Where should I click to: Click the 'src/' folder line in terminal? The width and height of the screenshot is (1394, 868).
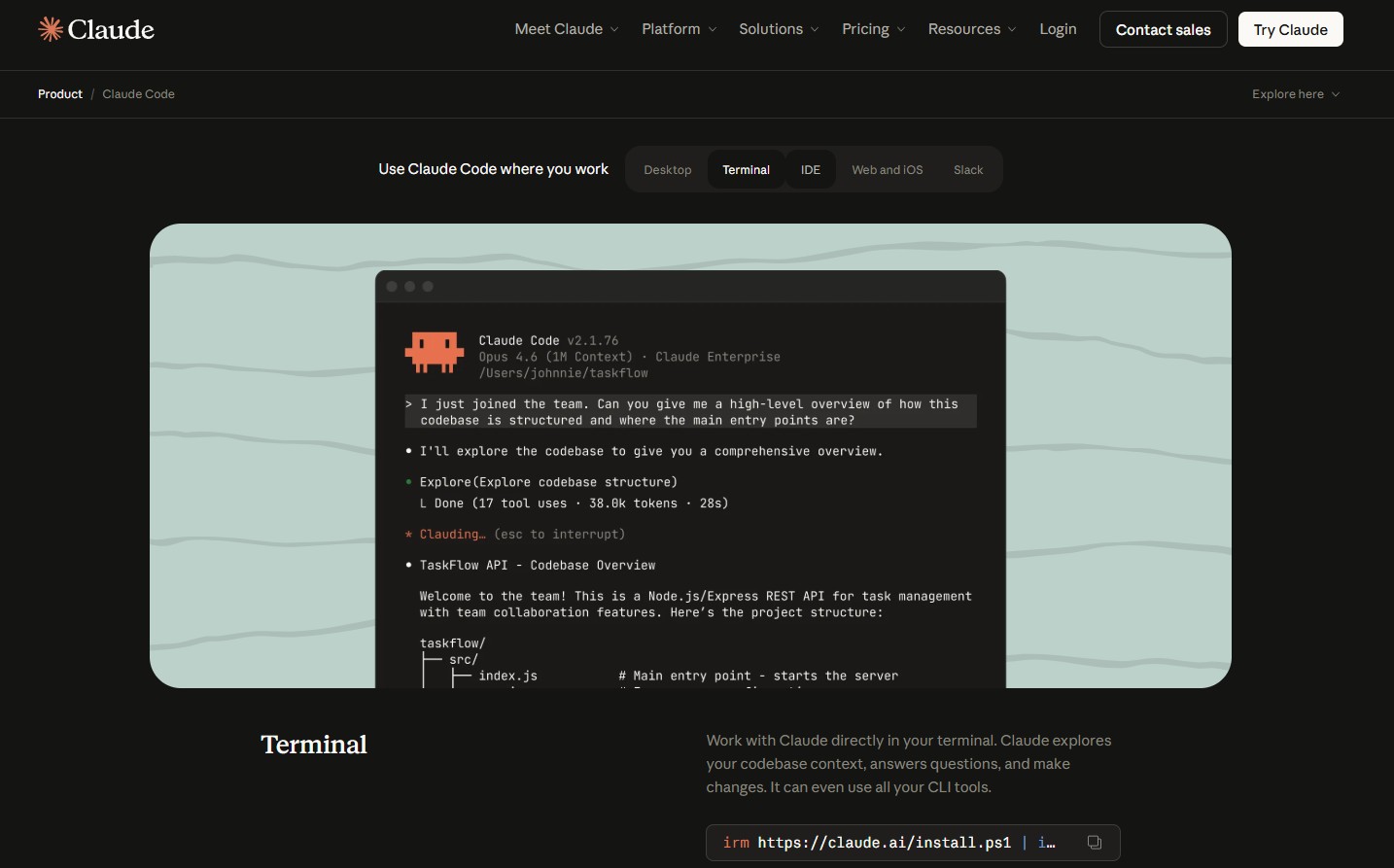point(464,659)
